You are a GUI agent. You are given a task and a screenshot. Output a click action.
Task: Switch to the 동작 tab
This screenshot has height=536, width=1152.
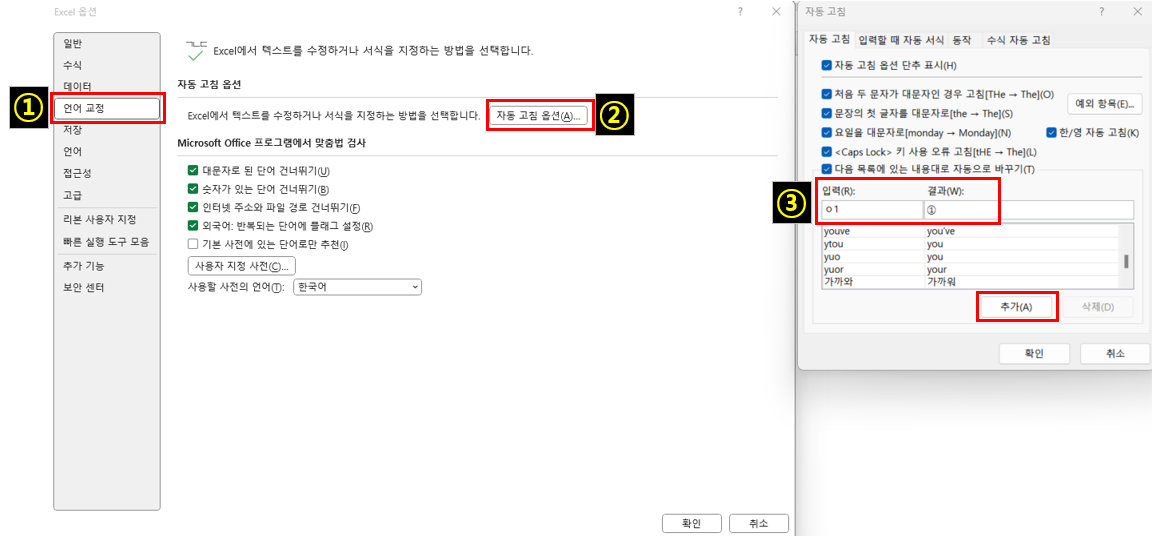click(962, 40)
